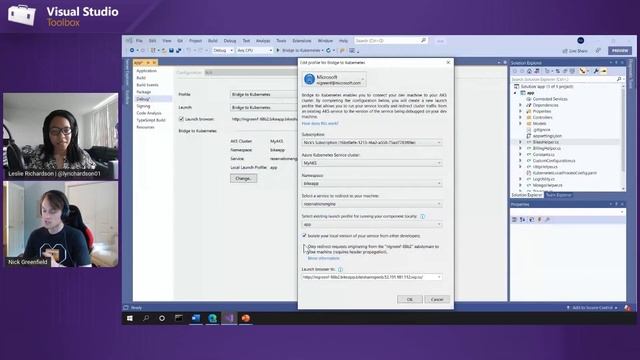Open the Launch browser to URL combo box
The width and height of the screenshot is (640, 360).
[x=371, y=277]
